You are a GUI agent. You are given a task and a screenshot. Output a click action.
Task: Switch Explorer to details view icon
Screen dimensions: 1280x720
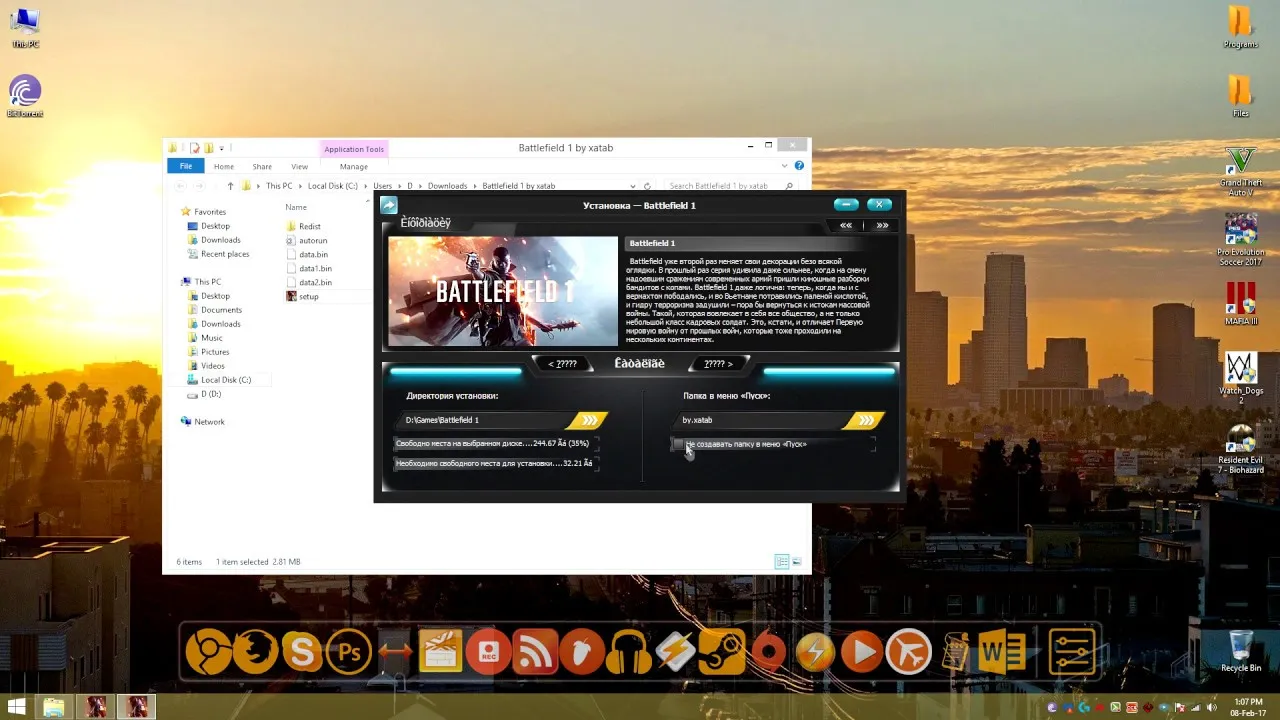[x=781, y=562]
